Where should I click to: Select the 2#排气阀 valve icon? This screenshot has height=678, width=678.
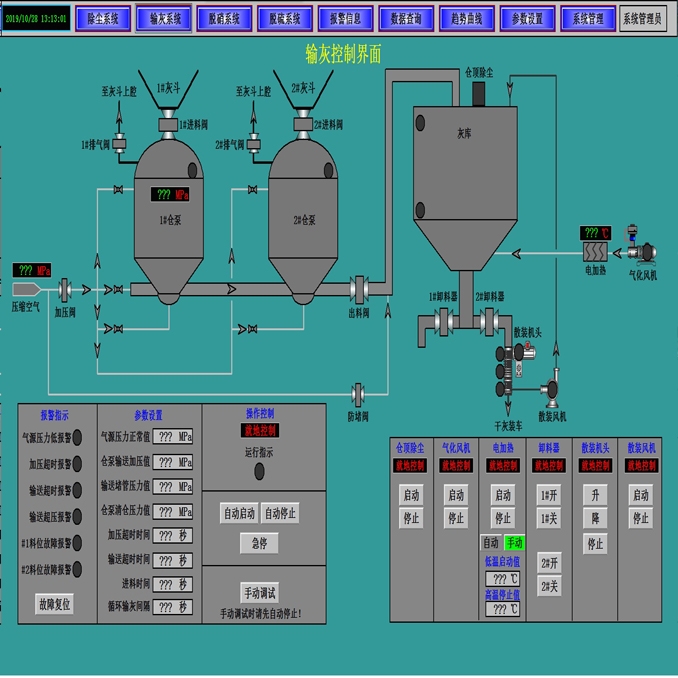(x=253, y=144)
